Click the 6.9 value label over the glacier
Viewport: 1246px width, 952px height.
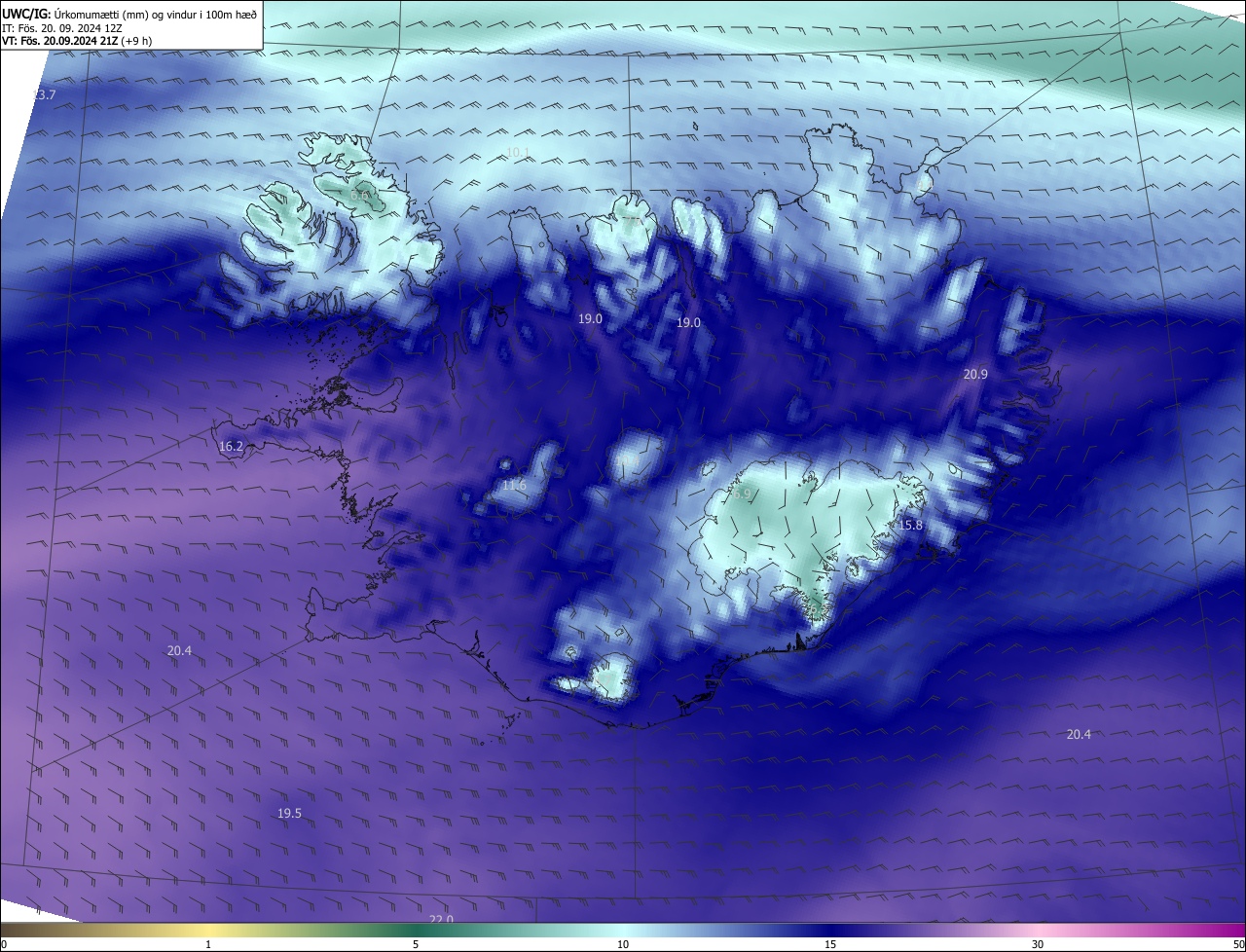742,494
